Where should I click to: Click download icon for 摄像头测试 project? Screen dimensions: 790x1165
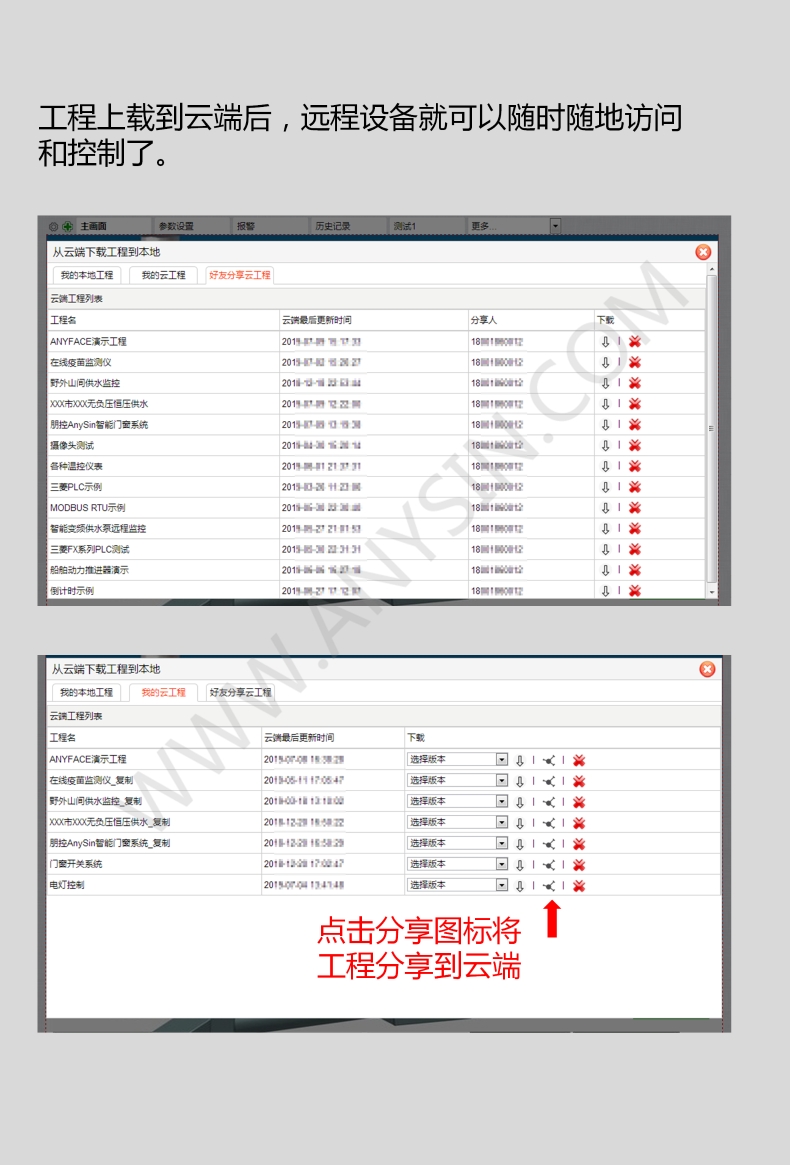coord(605,445)
